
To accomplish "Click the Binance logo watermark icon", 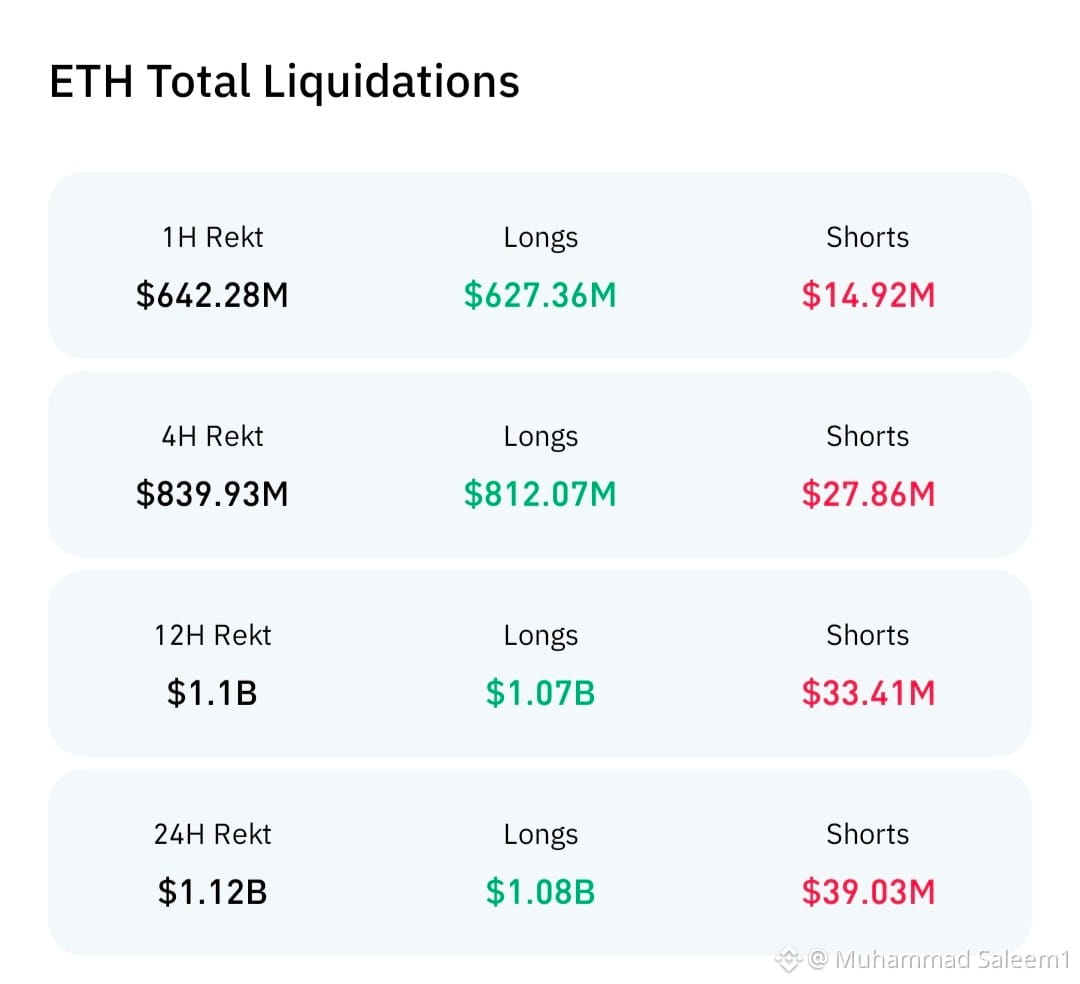I will [x=788, y=959].
